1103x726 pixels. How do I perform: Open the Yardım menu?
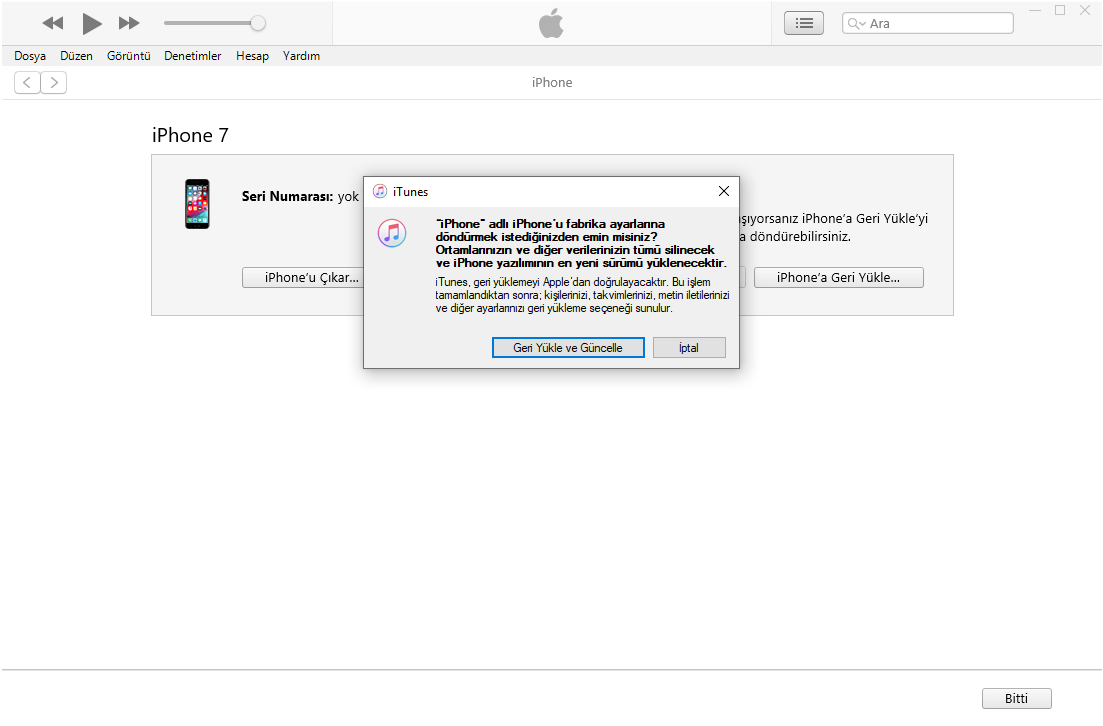click(x=301, y=56)
